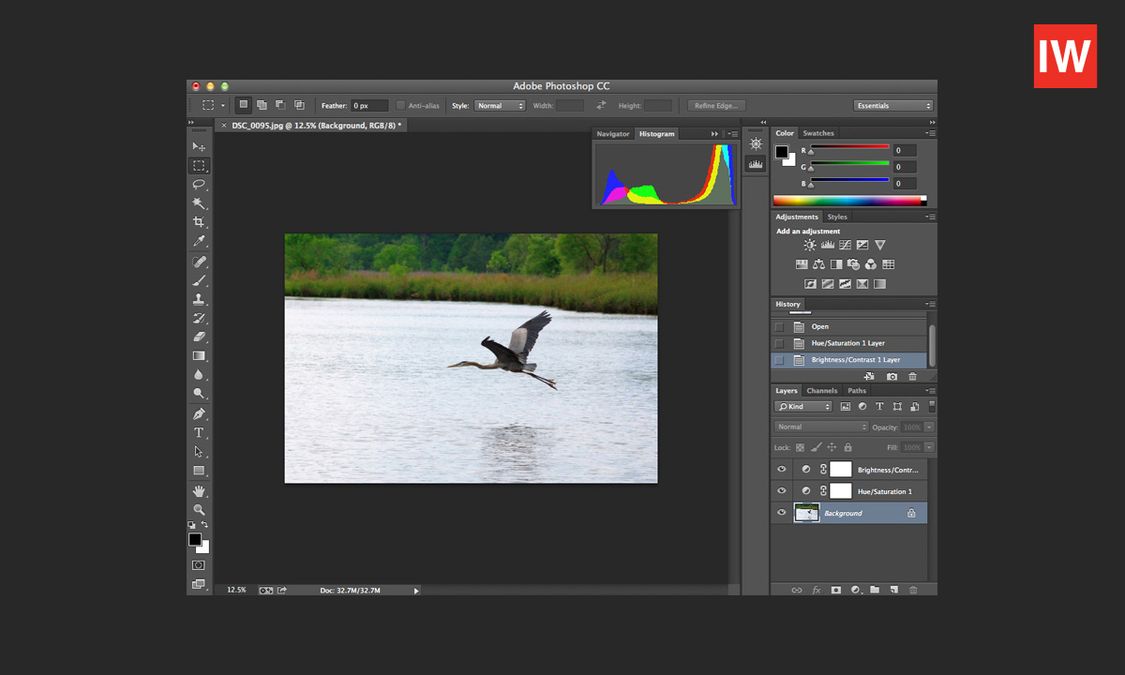Image resolution: width=1125 pixels, height=675 pixels.
Task: Set history brush source for Hue/Saturation 1 Layer
Action: point(779,343)
